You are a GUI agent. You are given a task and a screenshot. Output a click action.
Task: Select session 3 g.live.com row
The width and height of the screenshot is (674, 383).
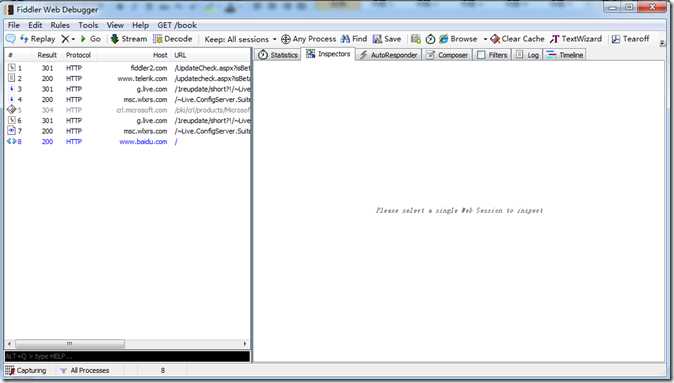(x=128, y=89)
